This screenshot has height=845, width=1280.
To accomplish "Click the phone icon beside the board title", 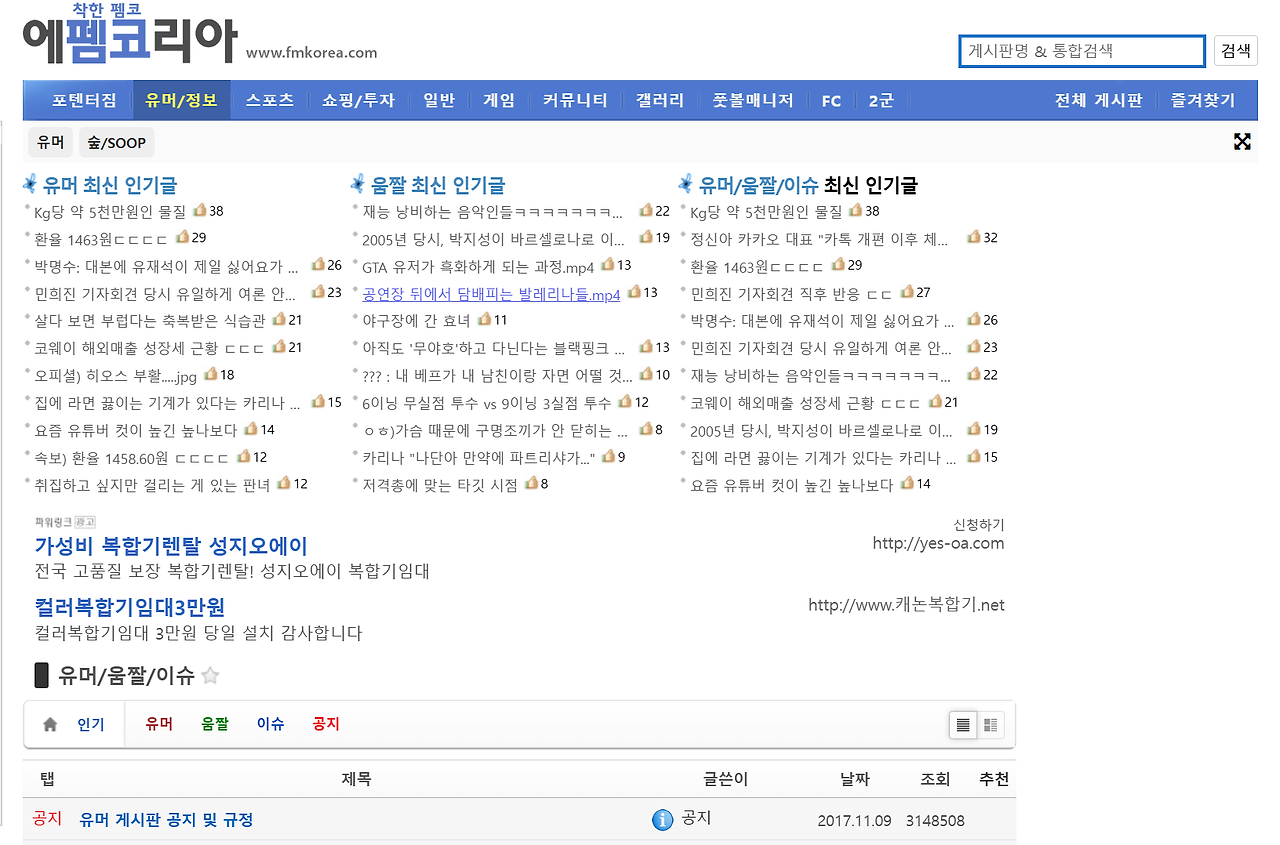I will [x=42, y=675].
